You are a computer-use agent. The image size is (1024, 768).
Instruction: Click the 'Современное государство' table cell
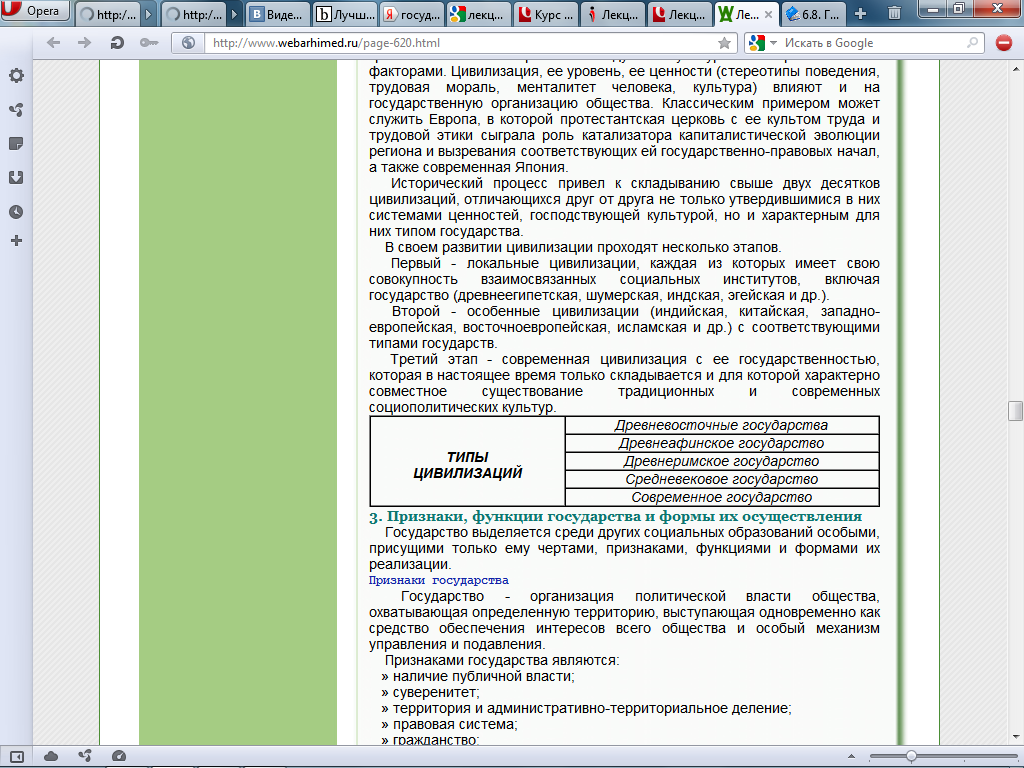pyautogui.click(x=722, y=497)
